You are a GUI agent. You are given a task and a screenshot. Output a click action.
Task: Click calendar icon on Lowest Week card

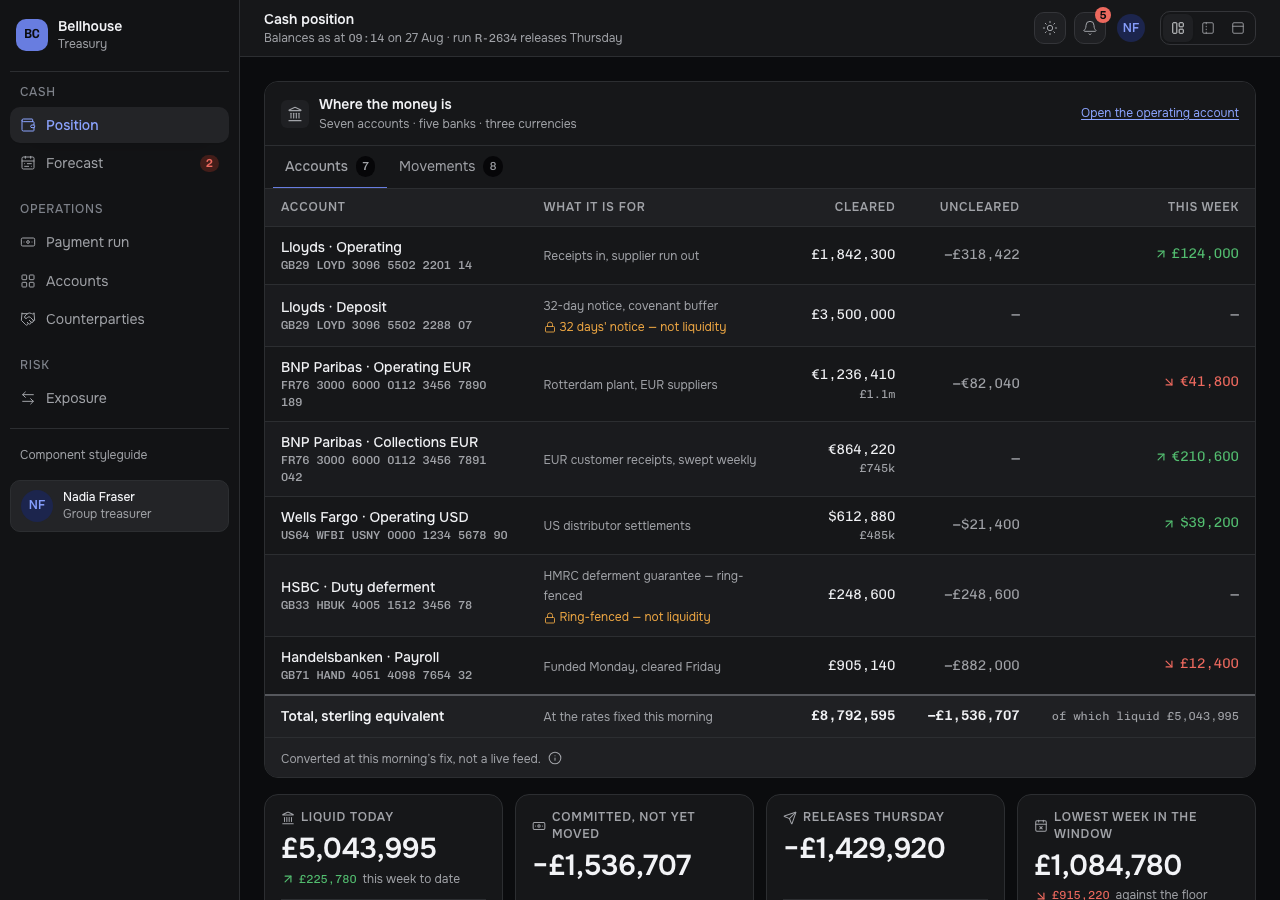pyautogui.click(x=1041, y=826)
